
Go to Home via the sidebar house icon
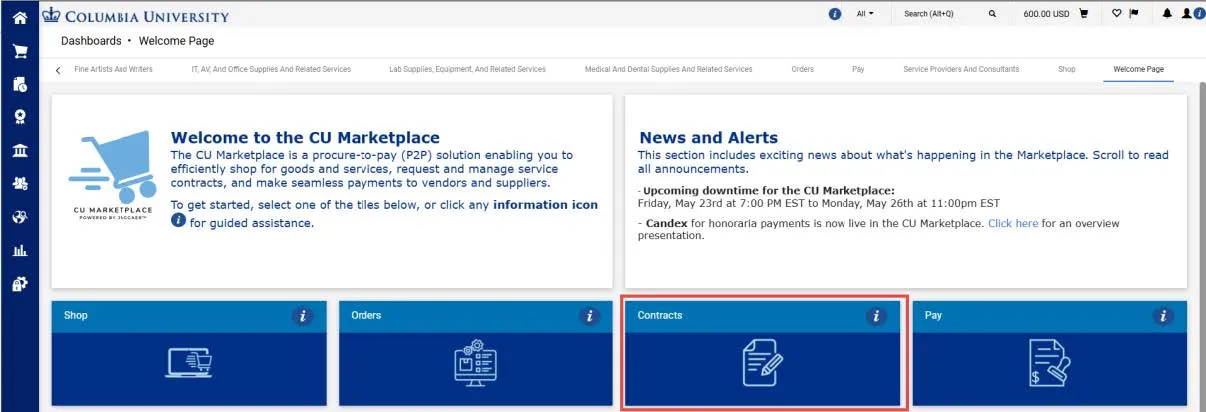[19, 17]
